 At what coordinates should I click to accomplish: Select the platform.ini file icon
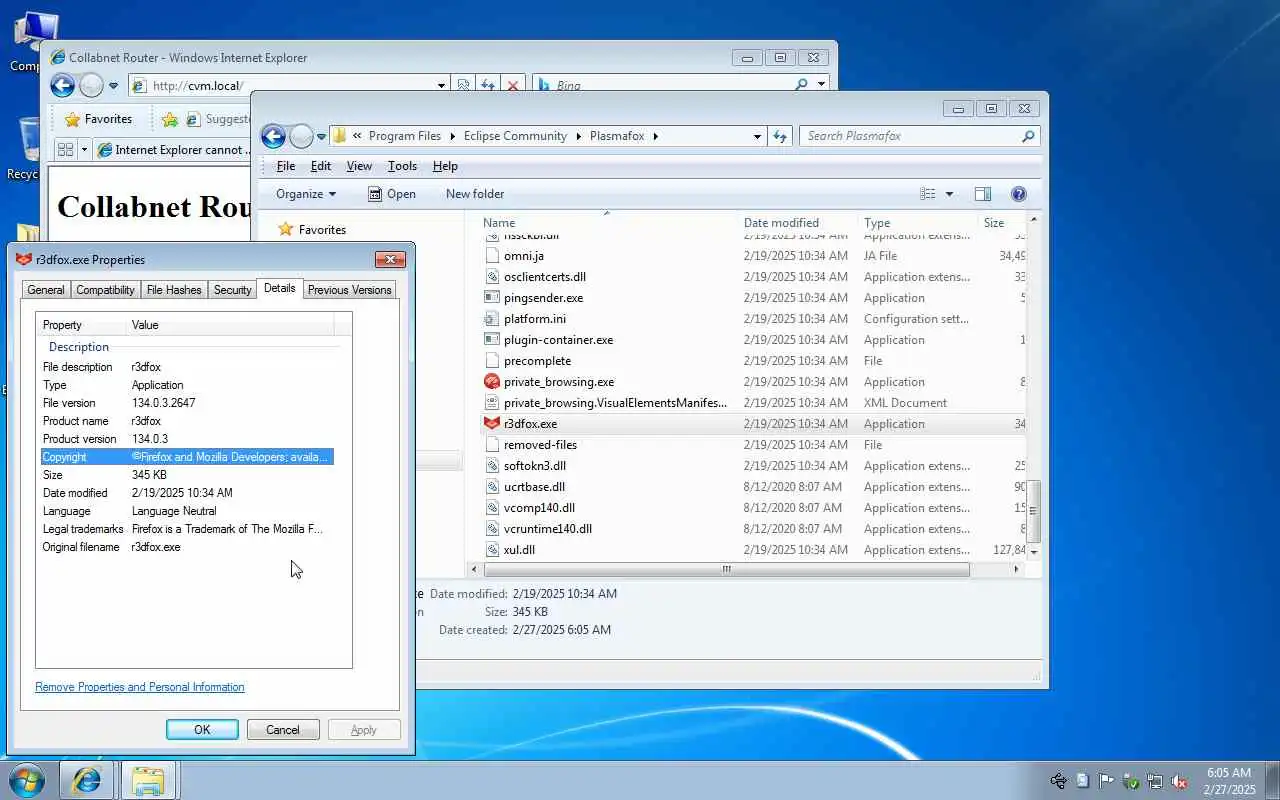491,319
